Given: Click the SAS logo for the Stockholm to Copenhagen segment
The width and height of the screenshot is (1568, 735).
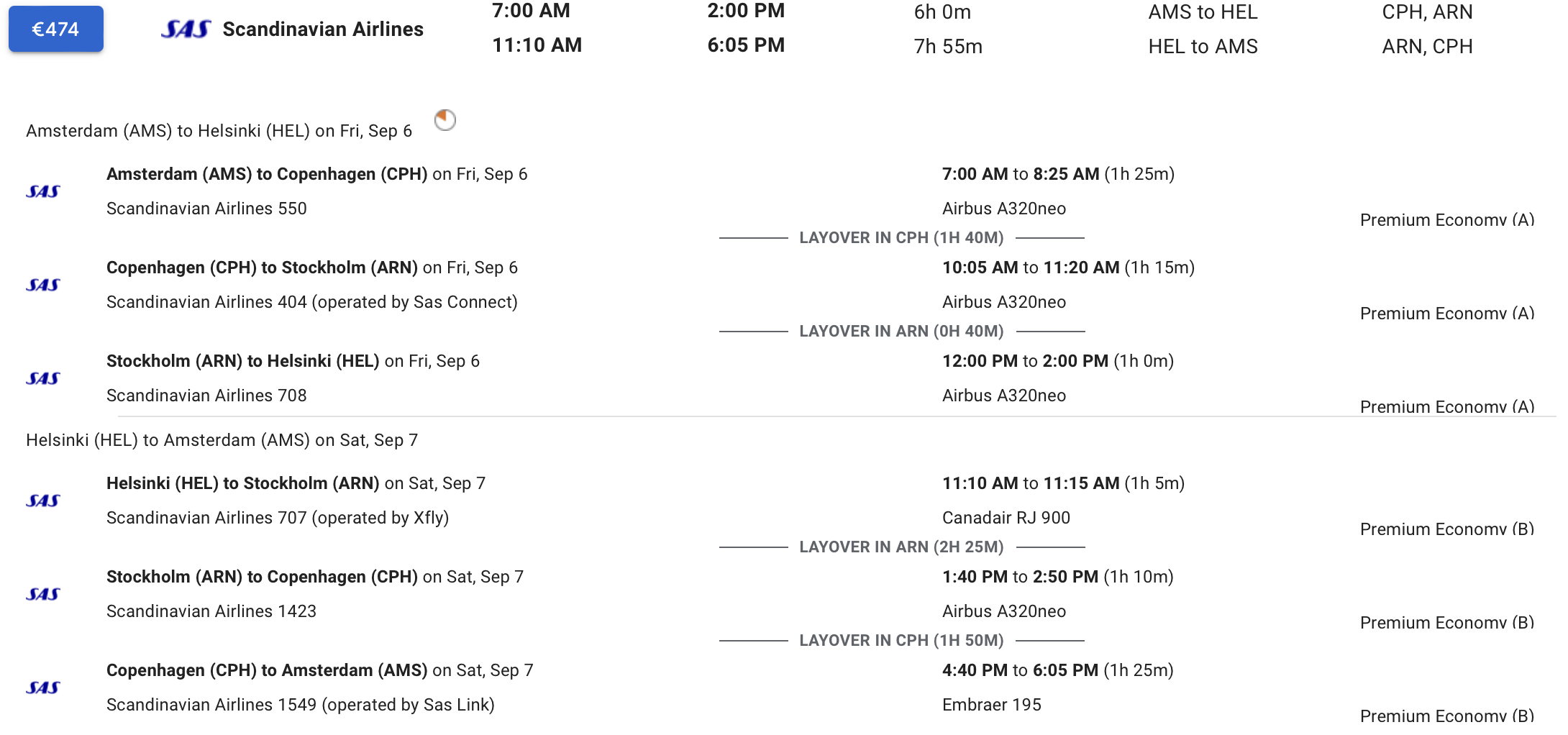Looking at the screenshot, I should [x=43, y=594].
